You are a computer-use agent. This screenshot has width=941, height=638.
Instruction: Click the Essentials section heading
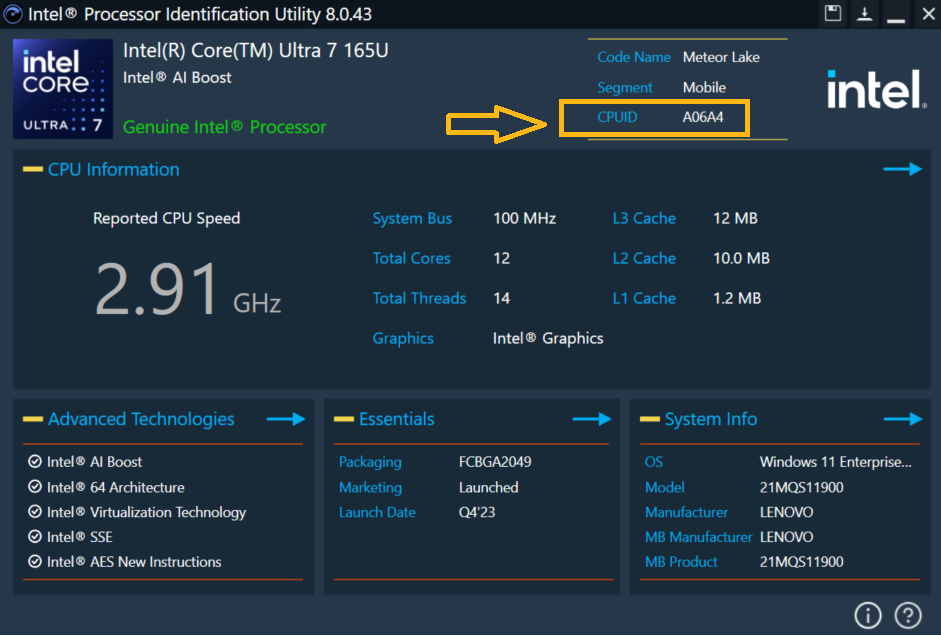click(x=396, y=419)
